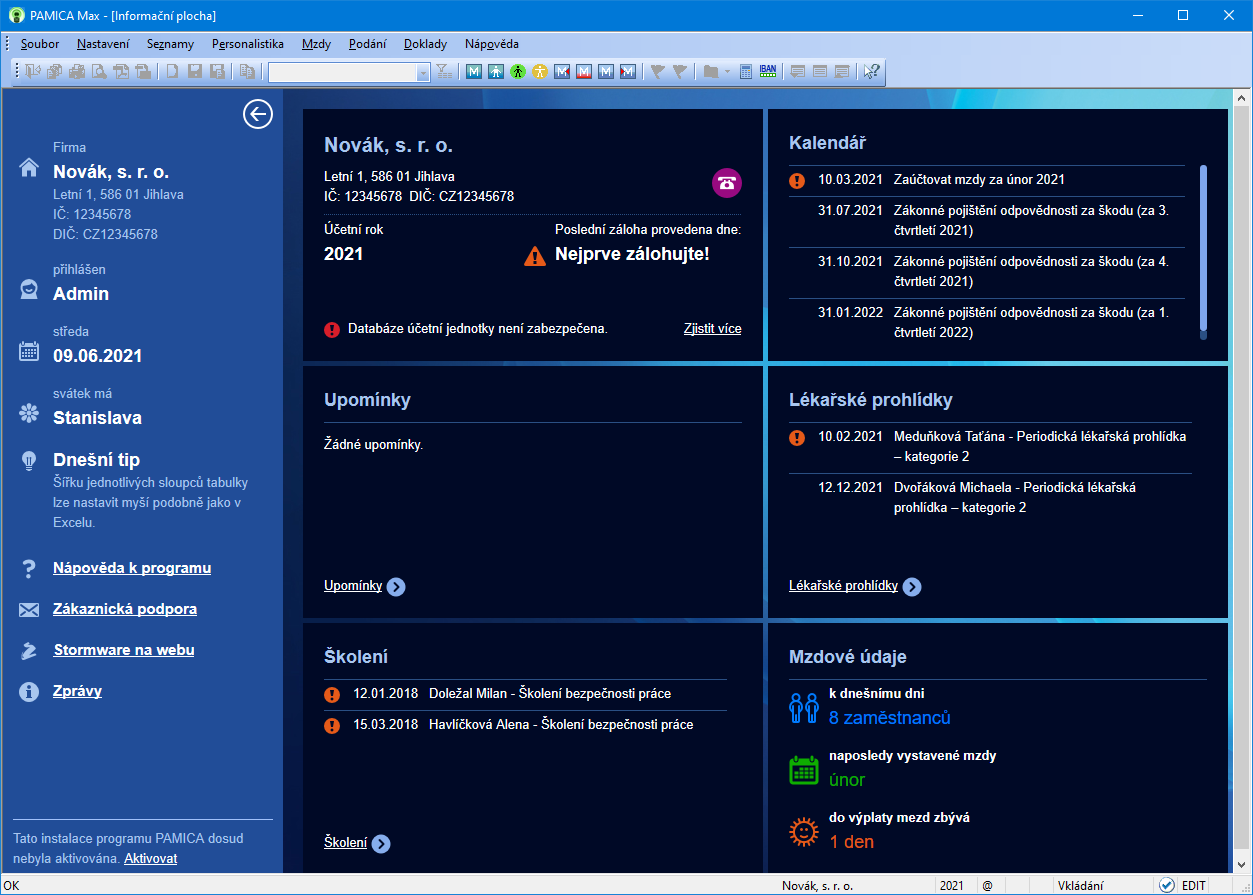
Task: Click the collapse sidebar back-arrow icon
Action: 258,115
